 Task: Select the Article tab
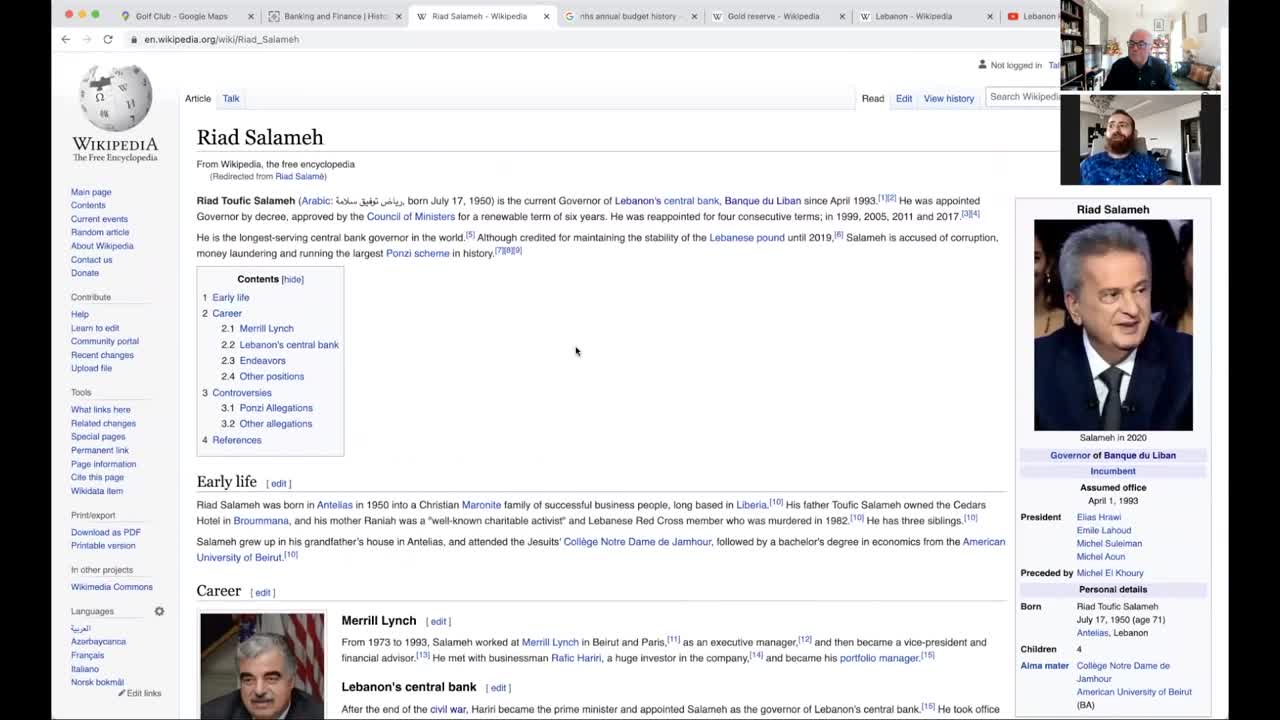[198, 98]
